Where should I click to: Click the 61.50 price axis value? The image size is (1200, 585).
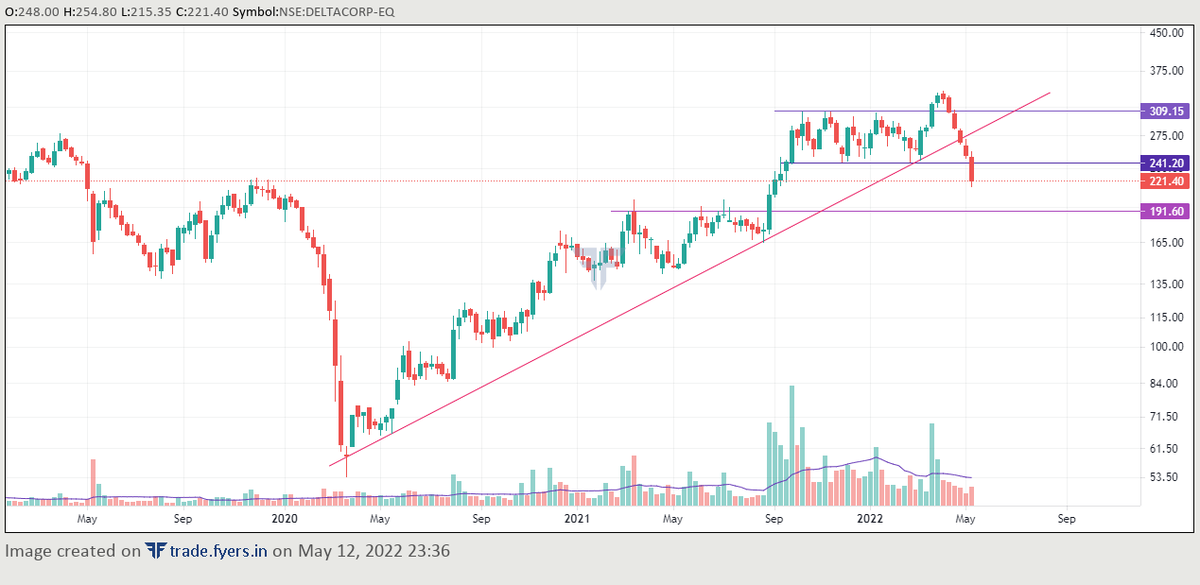pyautogui.click(x=1164, y=448)
